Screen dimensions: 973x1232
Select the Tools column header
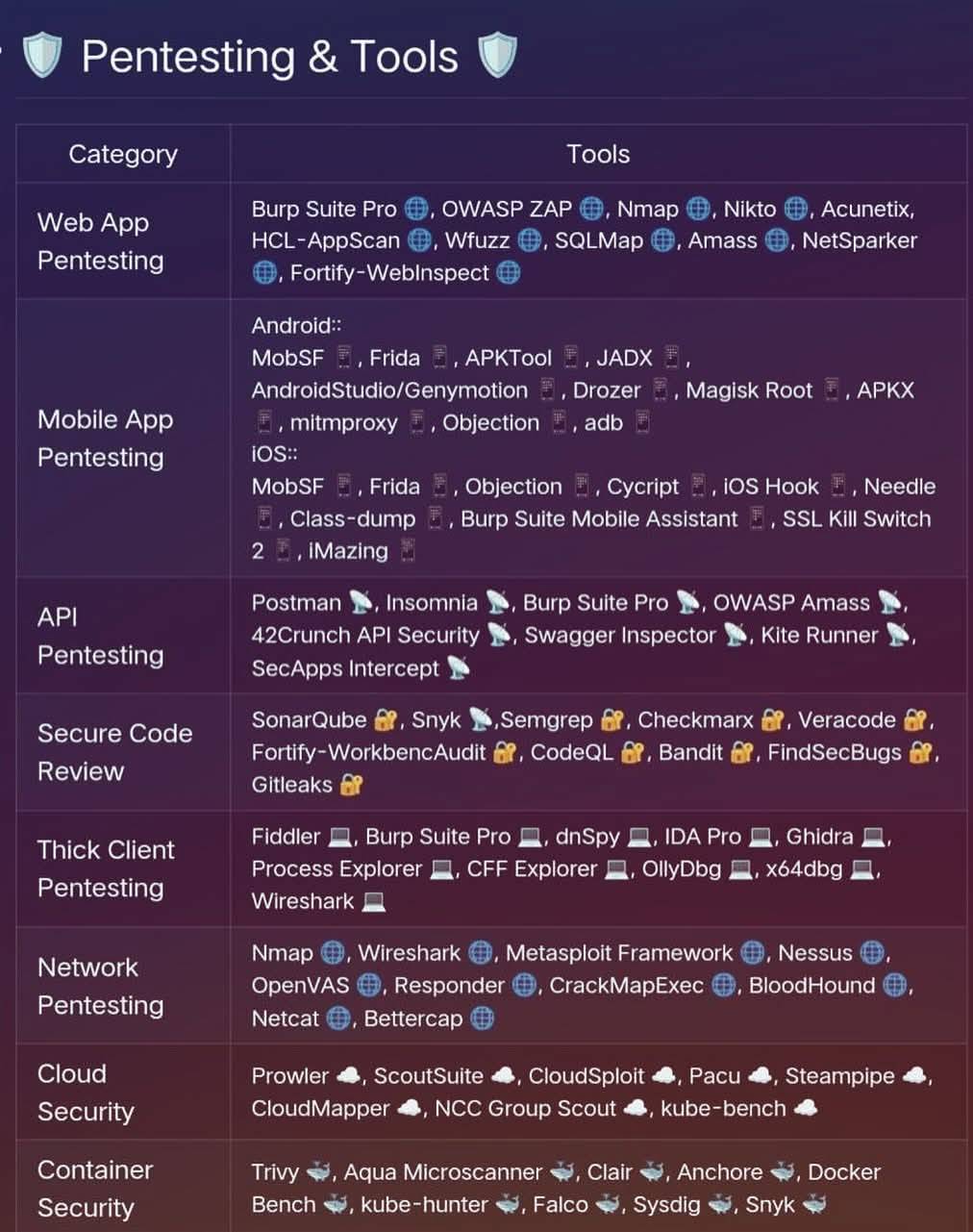[598, 154]
